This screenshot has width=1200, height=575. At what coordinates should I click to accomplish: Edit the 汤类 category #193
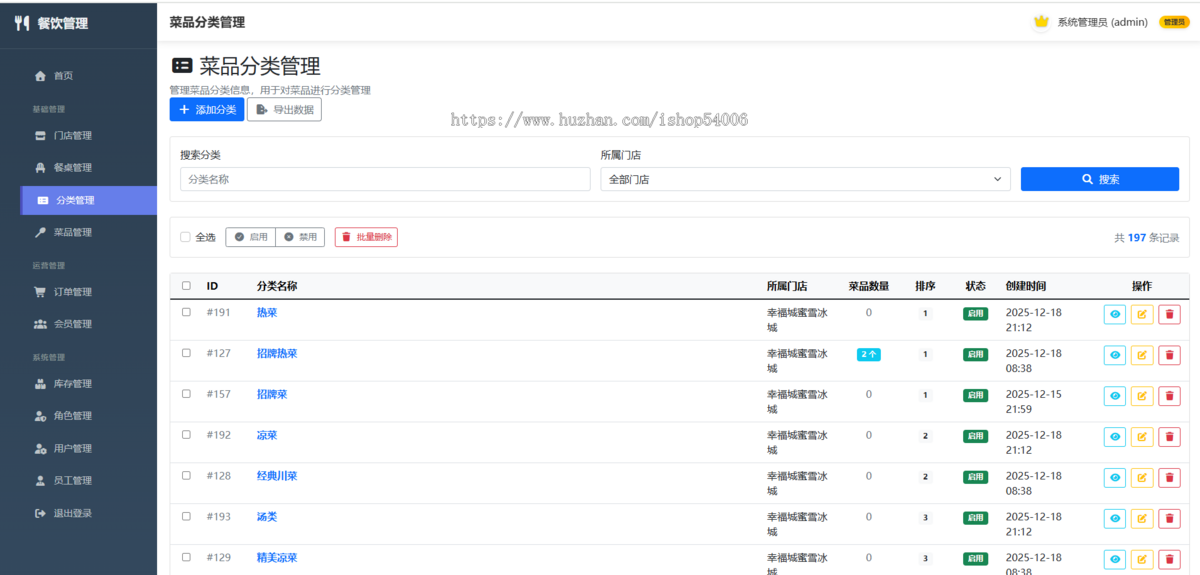(1142, 519)
